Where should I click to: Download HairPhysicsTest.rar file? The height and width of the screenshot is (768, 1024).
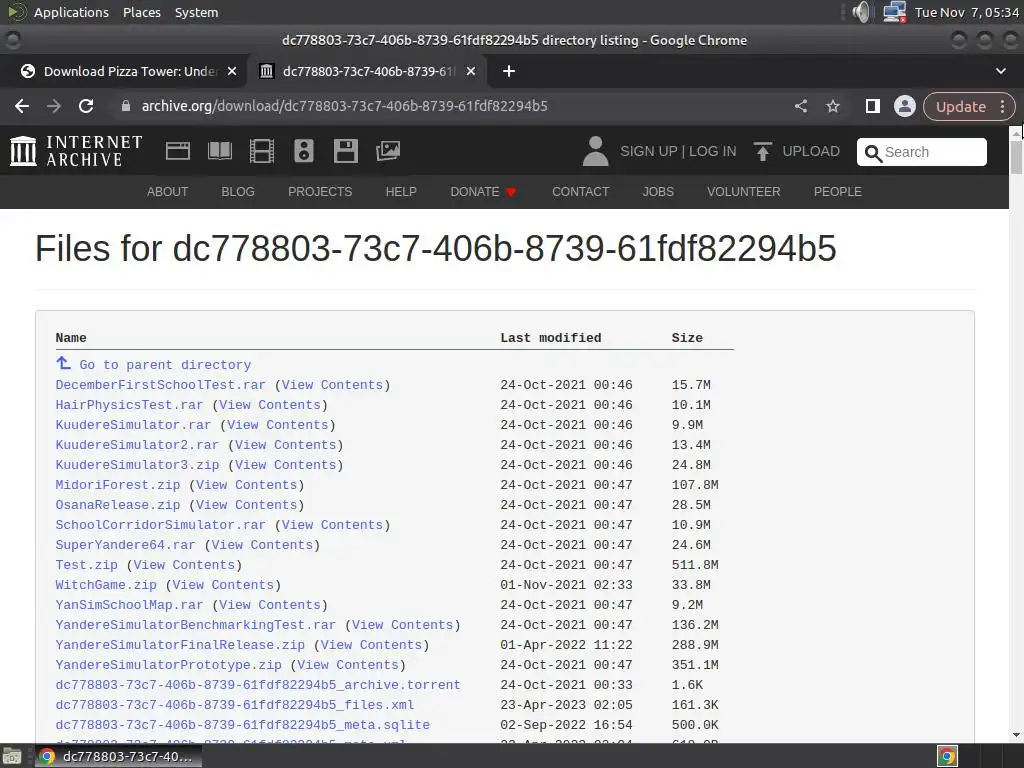(129, 405)
